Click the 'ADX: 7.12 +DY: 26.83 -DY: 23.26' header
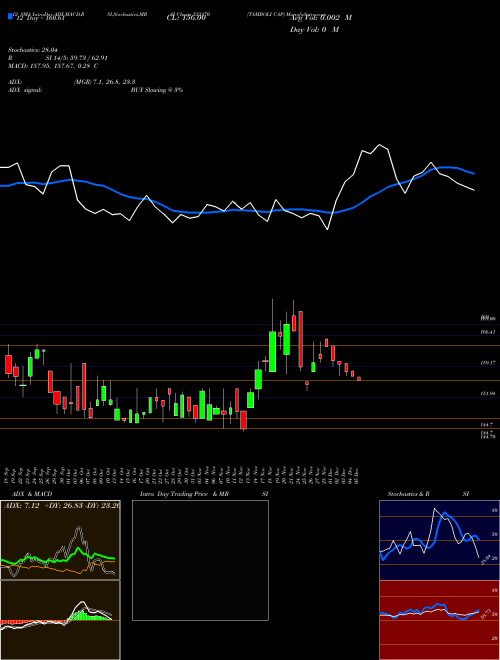Image resolution: width=500 pixels, height=660 pixels. tap(62, 505)
